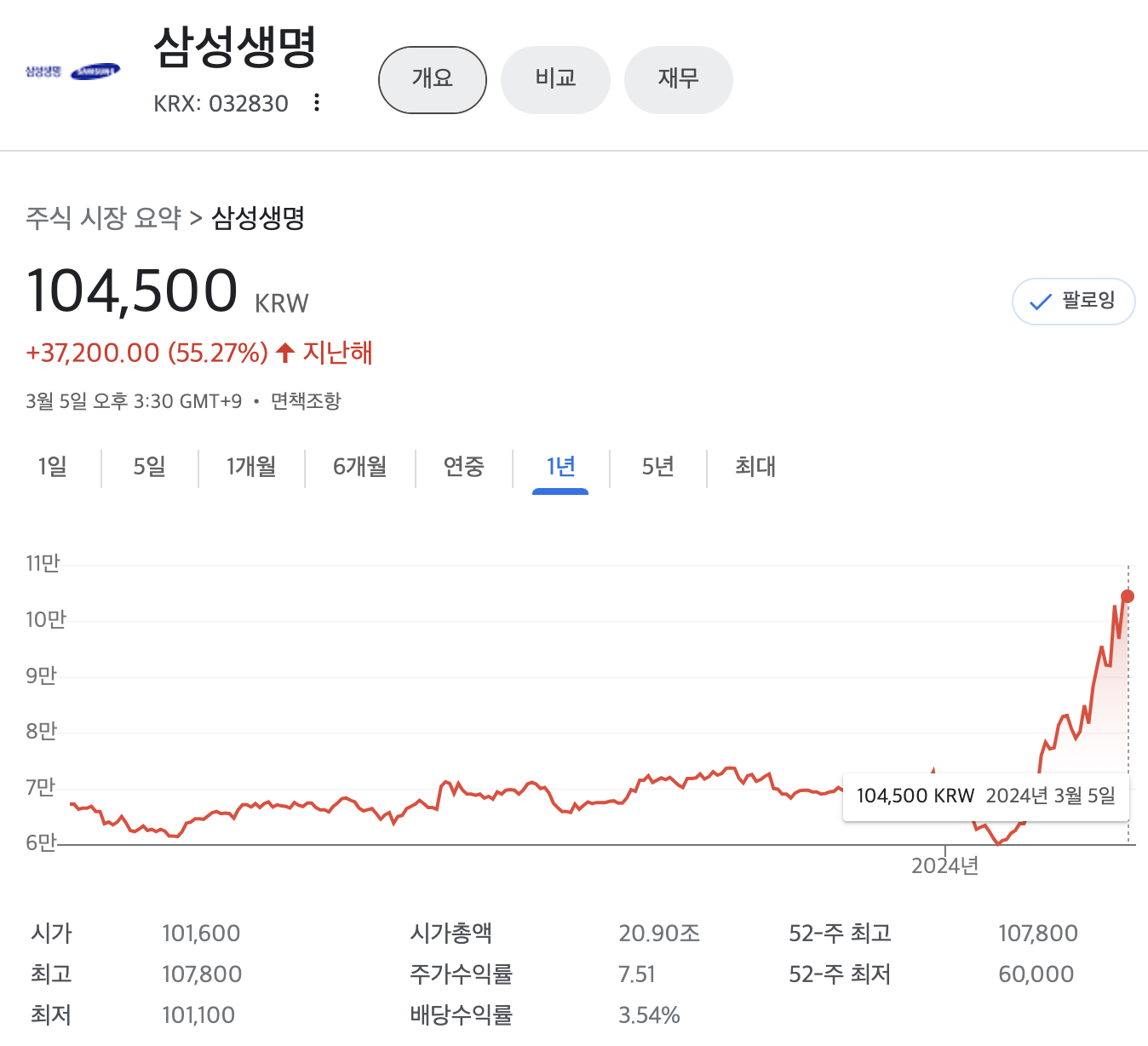The height and width of the screenshot is (1046, 1148).
Task: Click the 삼성생명 page title heading
Action: [235, 48]
